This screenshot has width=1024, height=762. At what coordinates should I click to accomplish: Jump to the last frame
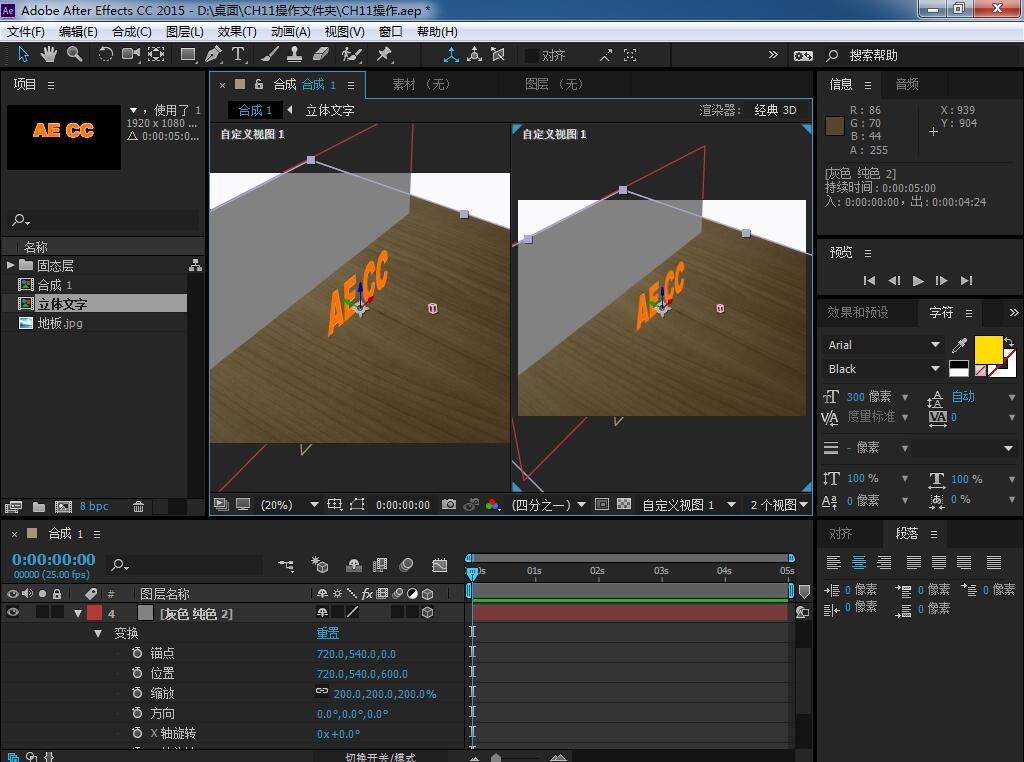pos(967,281)
